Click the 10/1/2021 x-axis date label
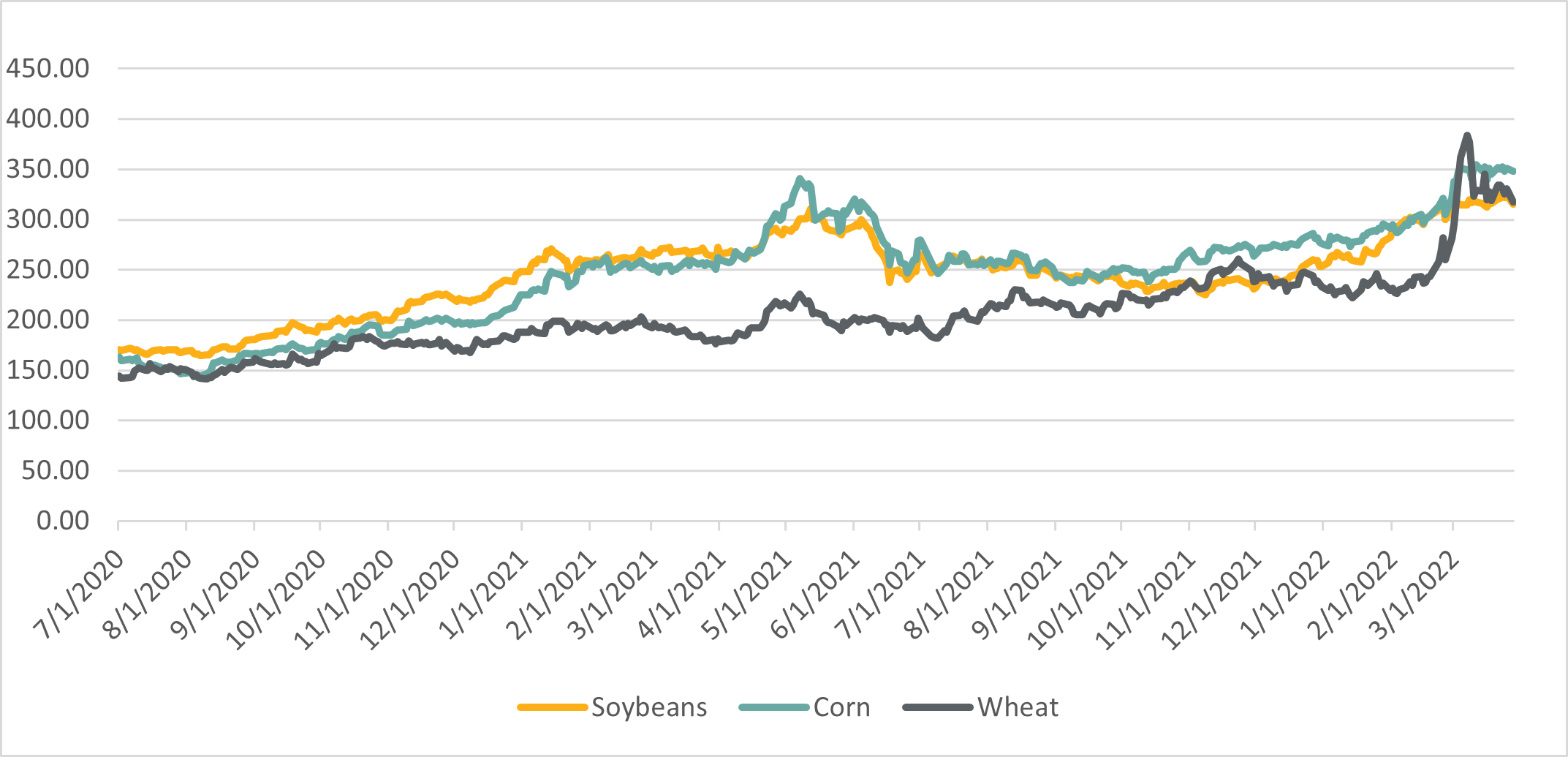The image size is (1568, 757). tap(1077, 600)
